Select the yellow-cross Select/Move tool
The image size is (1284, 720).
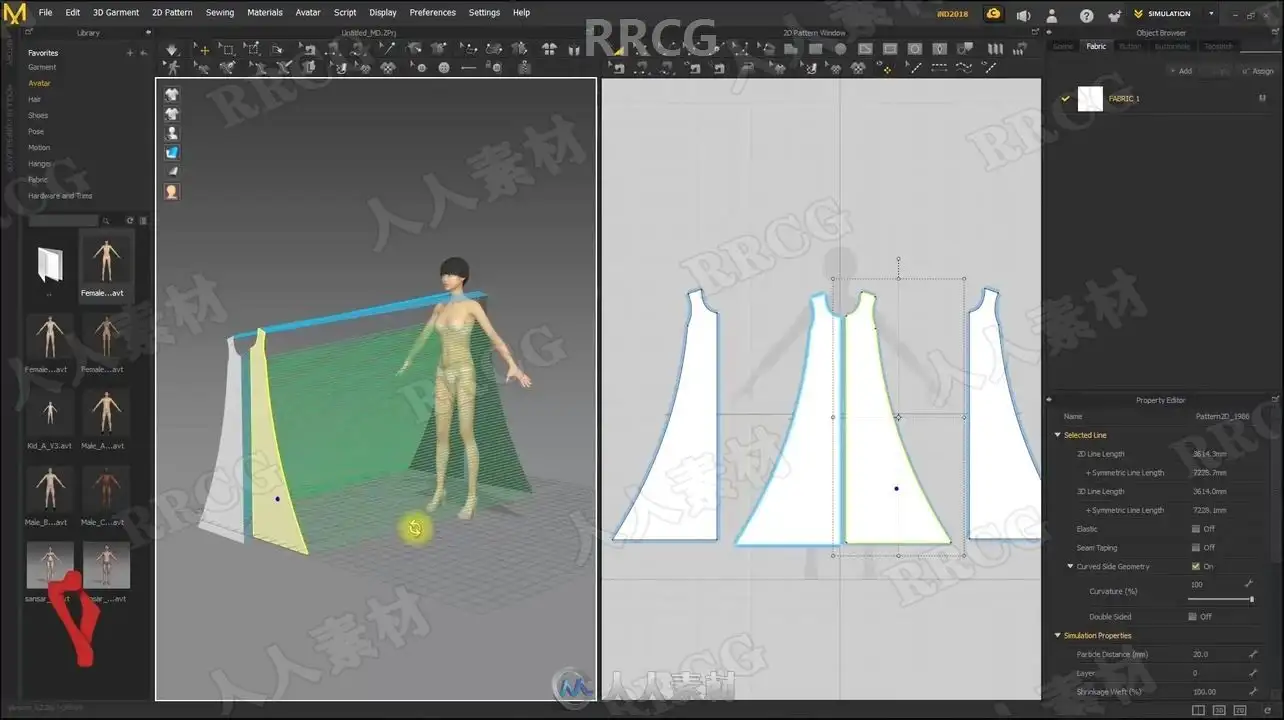coord(204,49)
